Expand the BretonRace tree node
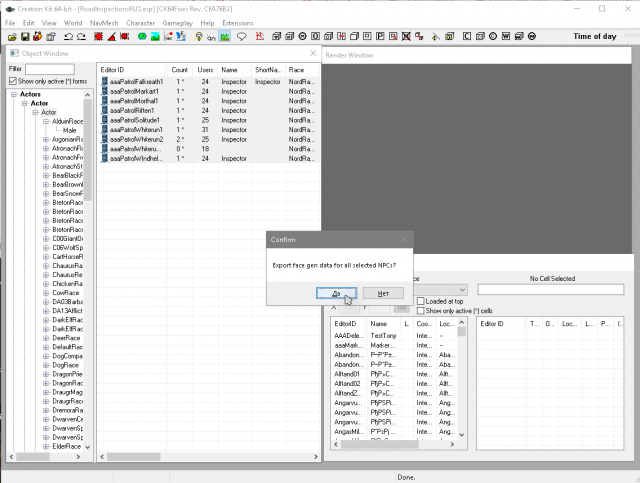Screen dimensions: 640x483 coord(46,202)
